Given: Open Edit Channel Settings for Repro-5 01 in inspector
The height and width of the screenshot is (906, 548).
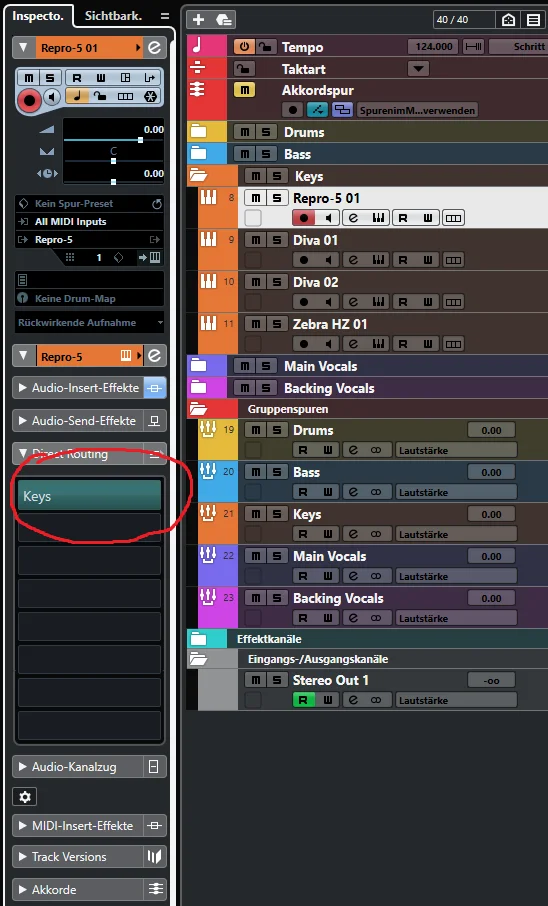Looking at the screenshot, I should tap(154, 48).
